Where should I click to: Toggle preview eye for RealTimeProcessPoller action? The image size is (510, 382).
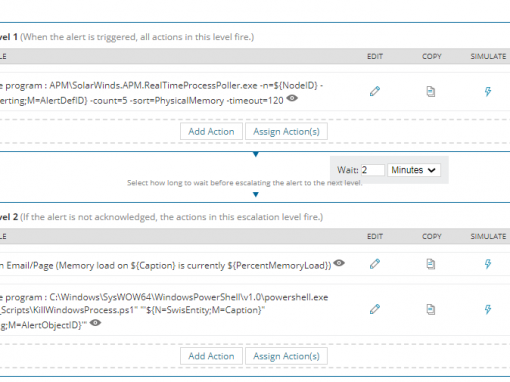coord(292,98)
